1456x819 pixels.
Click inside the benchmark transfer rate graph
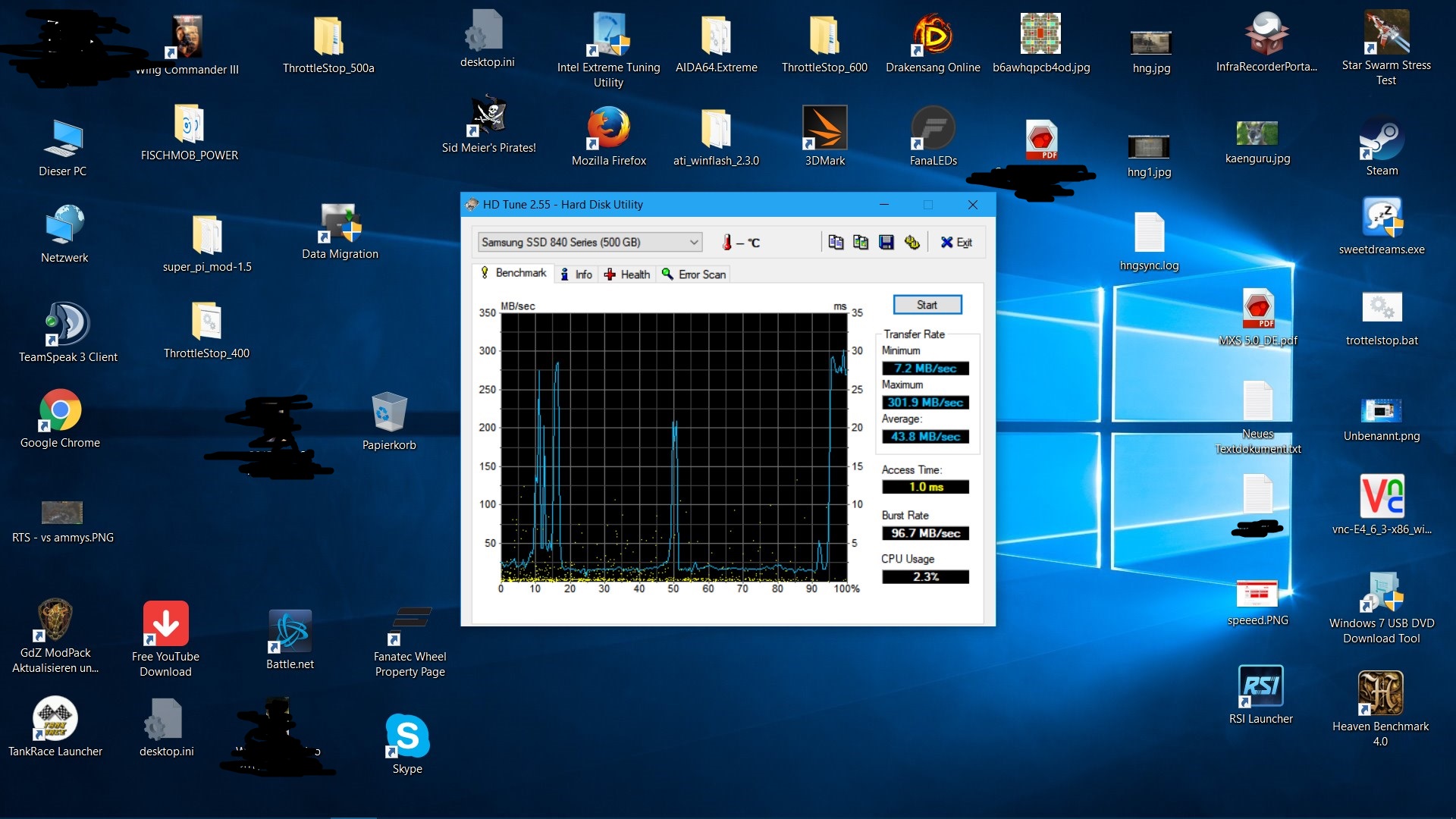[x=673, y=447]
